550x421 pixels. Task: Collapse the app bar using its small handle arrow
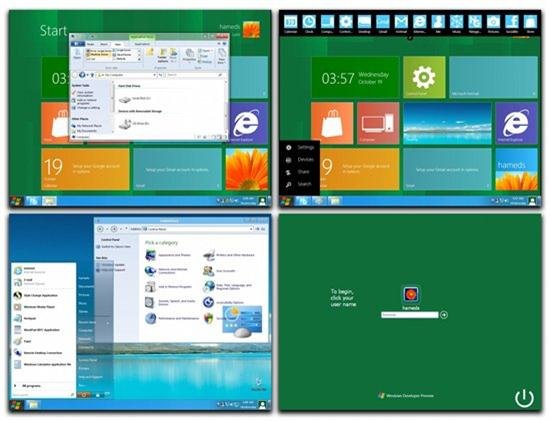tap(410, 38)
